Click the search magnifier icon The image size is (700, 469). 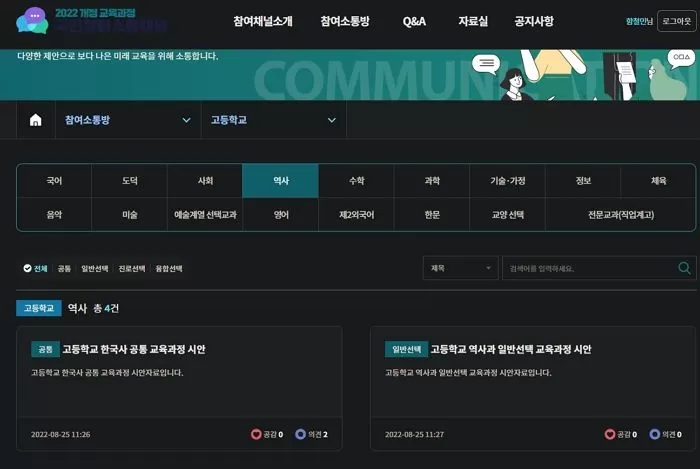point(684,268)
